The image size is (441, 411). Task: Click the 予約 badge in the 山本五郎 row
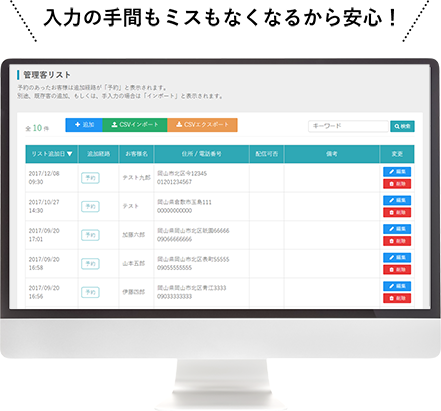point(90,264)
